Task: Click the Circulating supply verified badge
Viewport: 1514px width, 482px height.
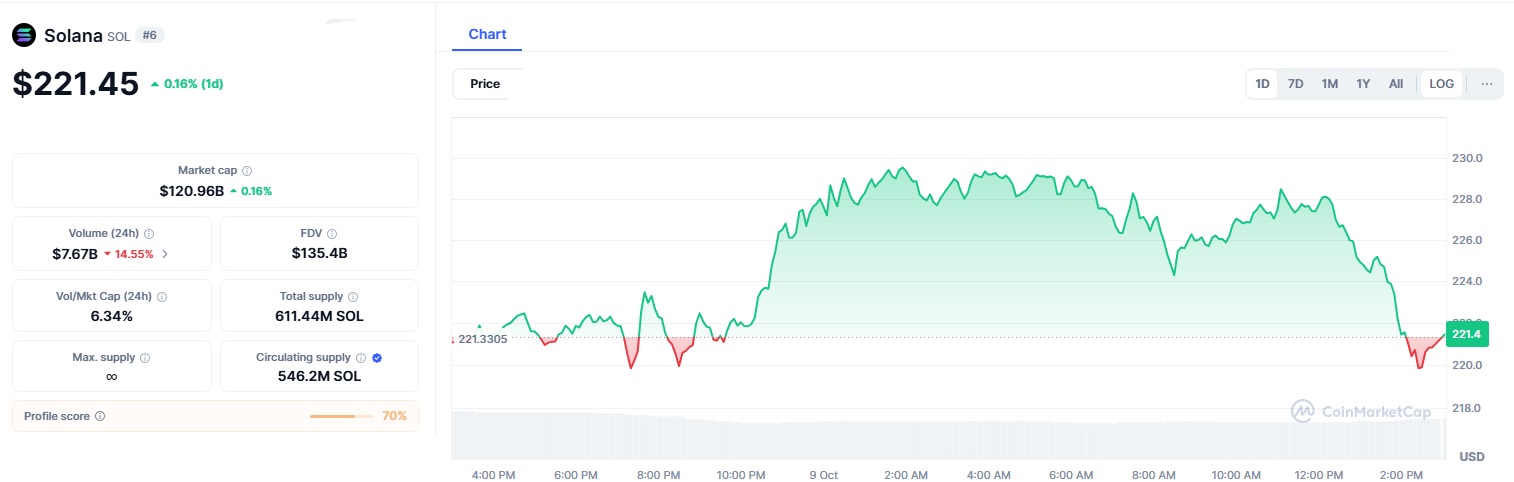Action: pyautogui.click(x=377, y=358)
